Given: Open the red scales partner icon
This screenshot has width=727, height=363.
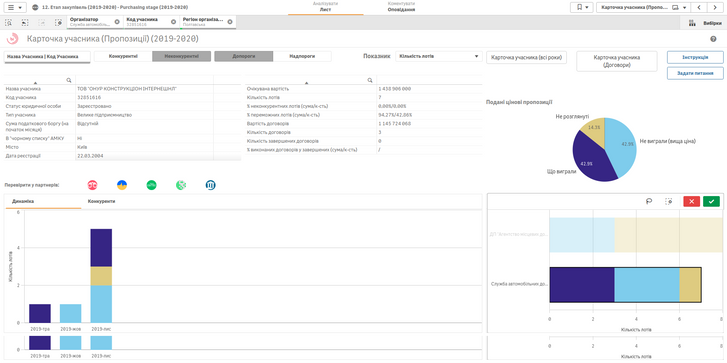Looking at the screenshot, I should tap(92, 185).
